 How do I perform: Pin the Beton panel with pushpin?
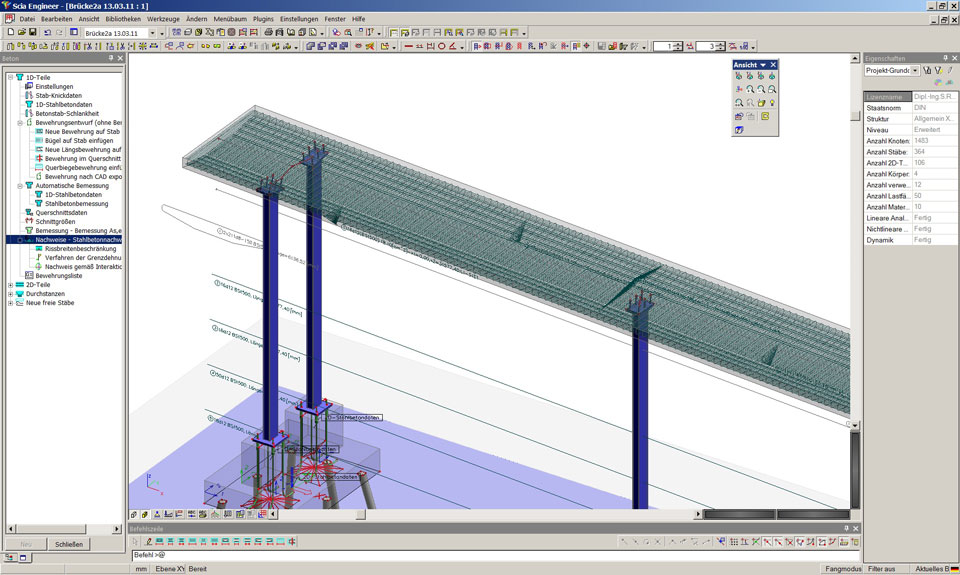[110, 59]
